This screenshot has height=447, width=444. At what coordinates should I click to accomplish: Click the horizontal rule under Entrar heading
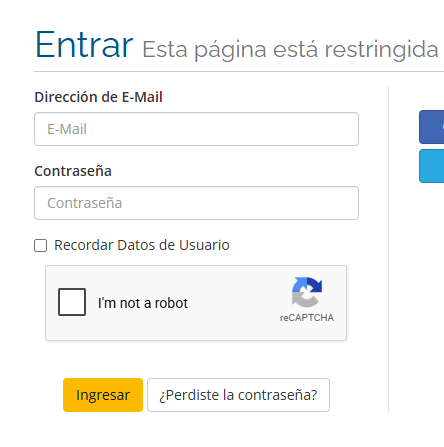click(x=239, y=71)
